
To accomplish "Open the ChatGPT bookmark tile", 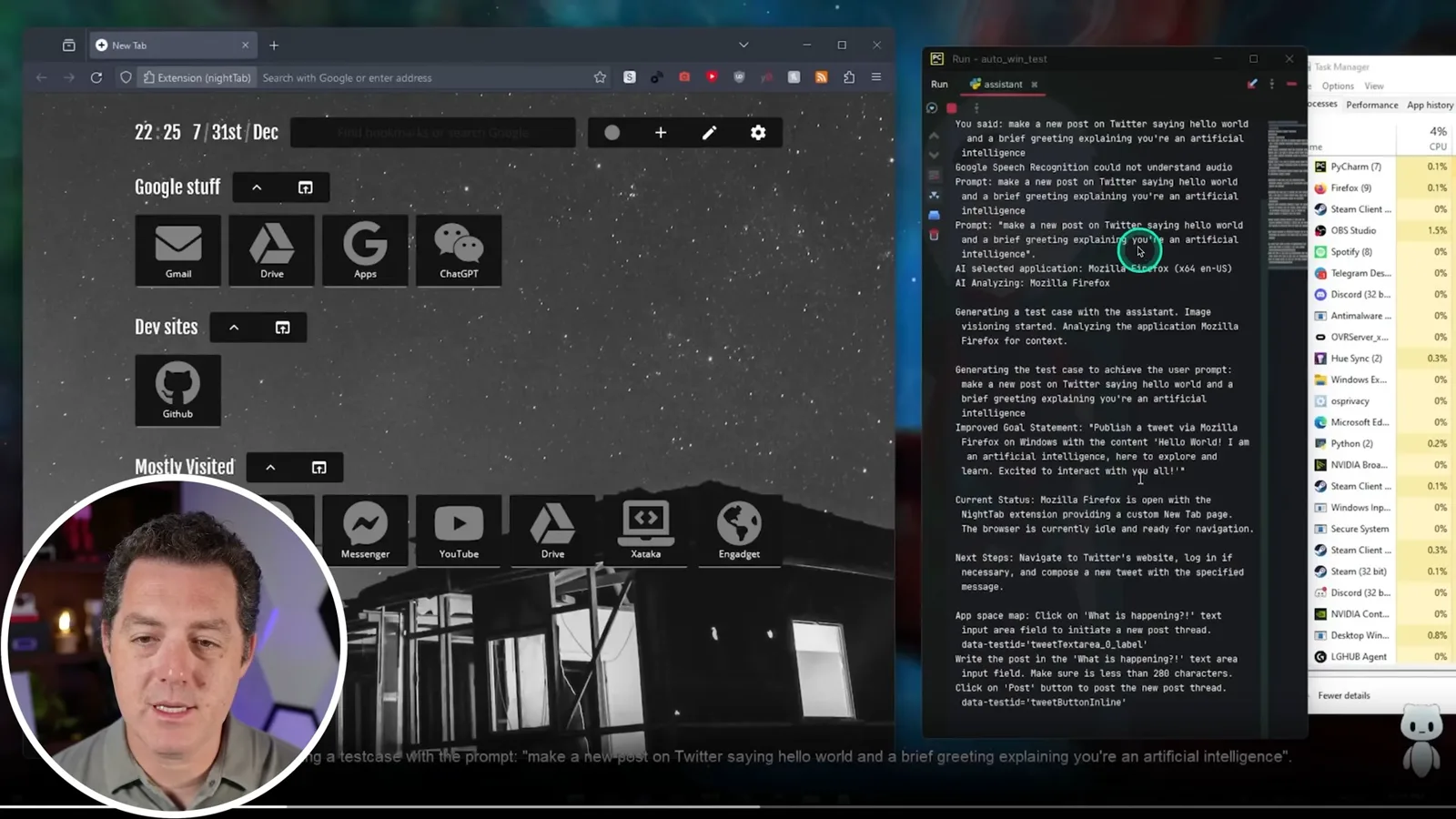I will coord(459,250).
